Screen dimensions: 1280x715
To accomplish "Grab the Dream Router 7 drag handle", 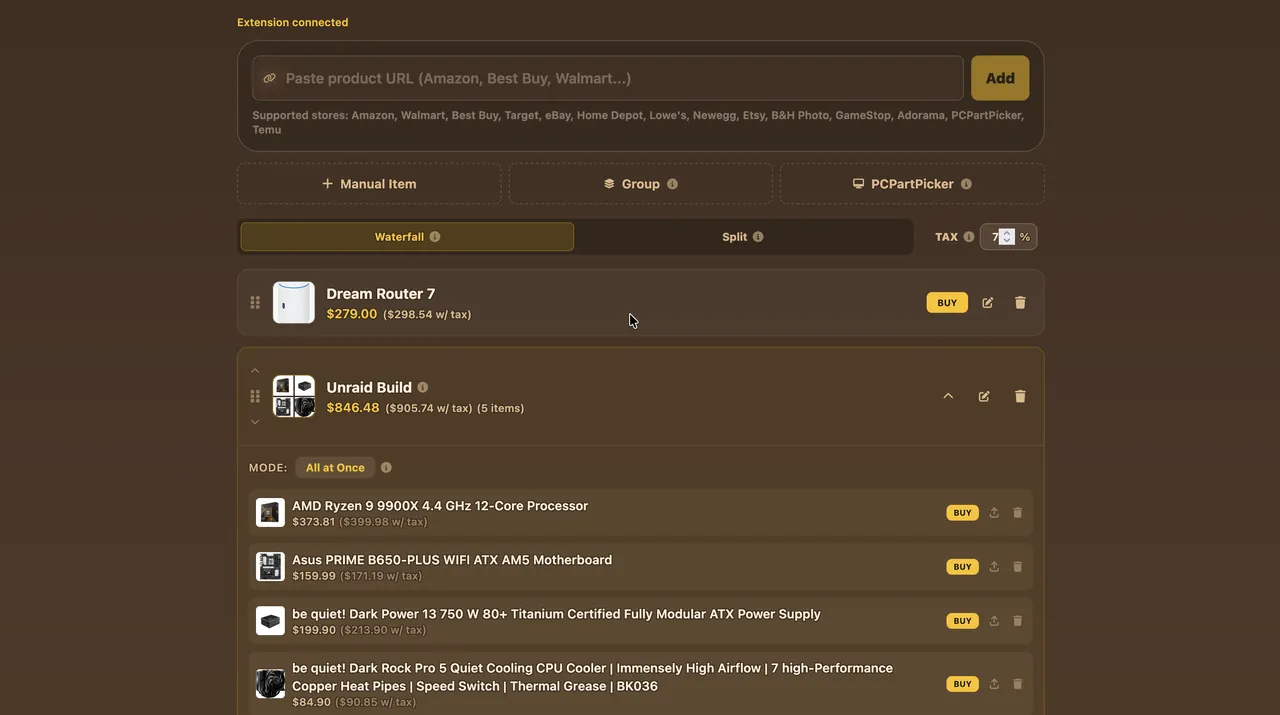I will [255, 303].
